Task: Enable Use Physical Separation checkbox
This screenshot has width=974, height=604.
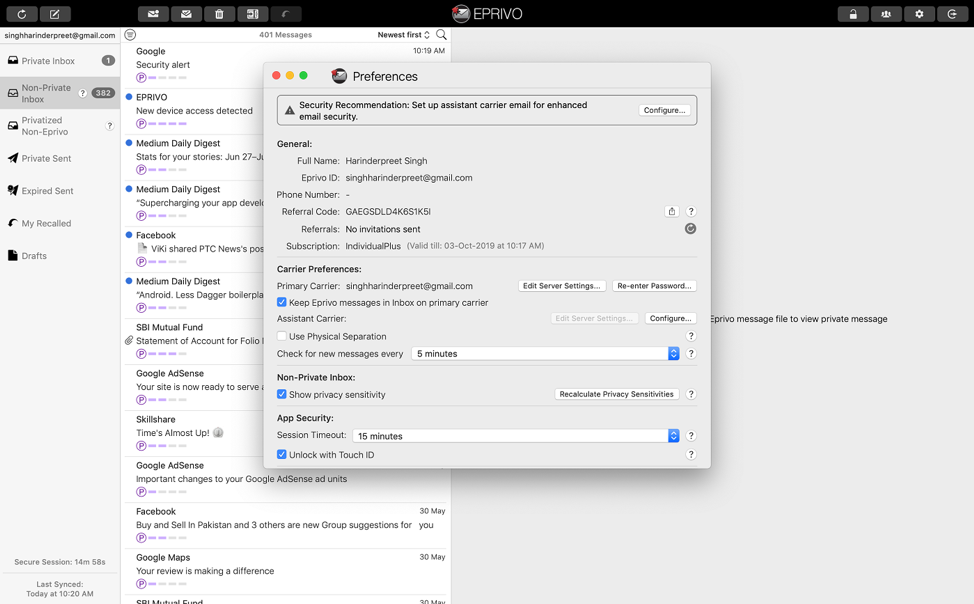Action: (282, 336)
